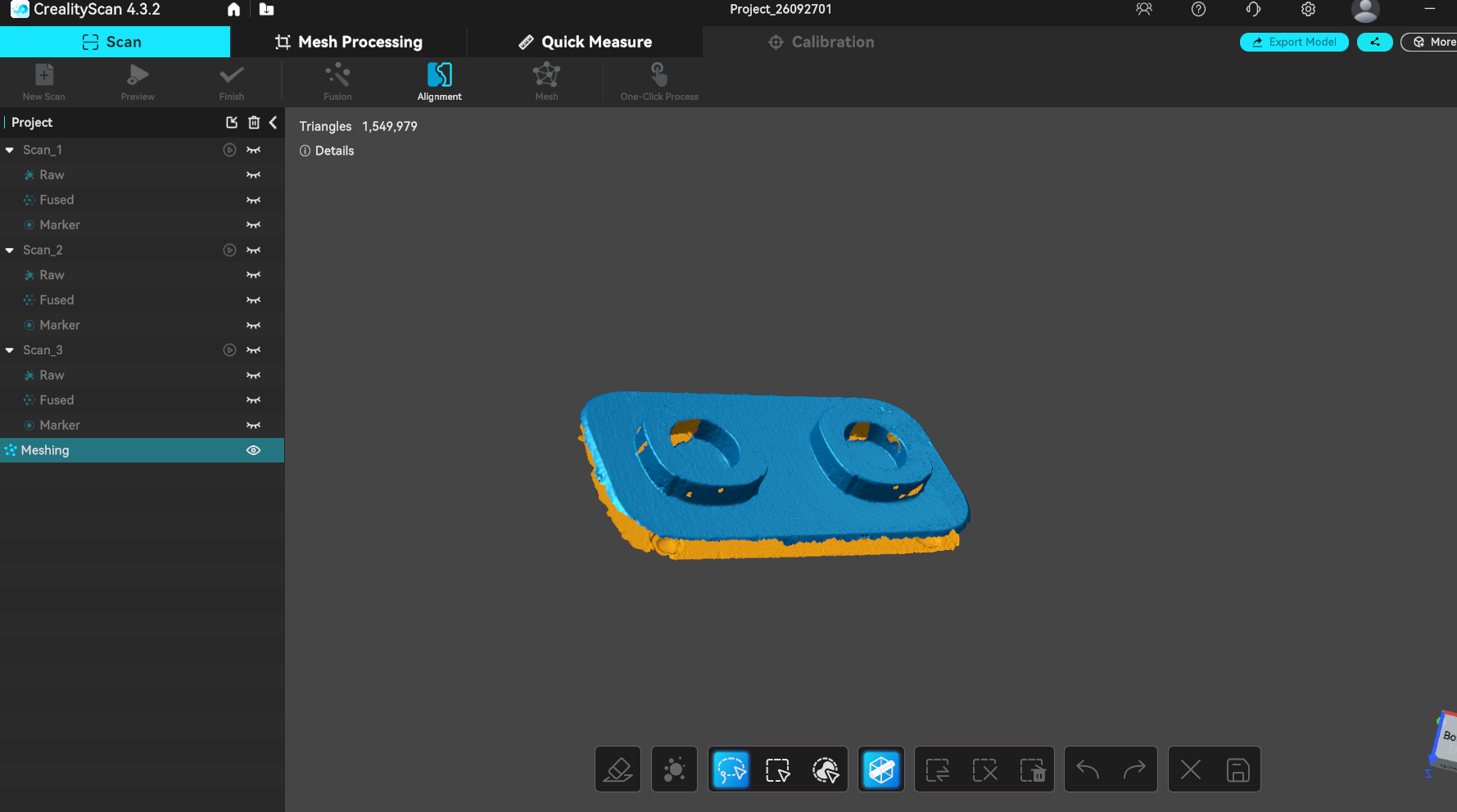Delete project item with trash icon
Screen dimensions: 1457x812
[x=254, y=122]
